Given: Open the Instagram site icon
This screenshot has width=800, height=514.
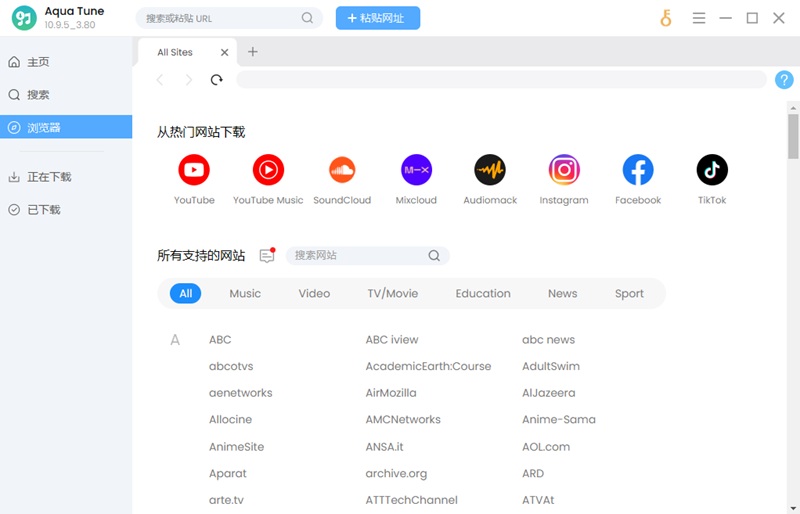Looking at the screenshot, I should coord(564,169).
